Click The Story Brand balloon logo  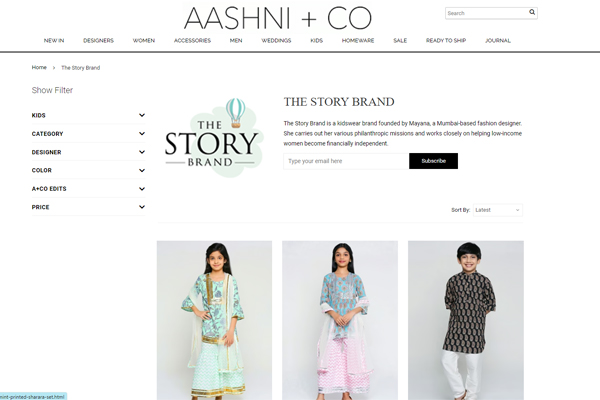click(x=212, y=137)
